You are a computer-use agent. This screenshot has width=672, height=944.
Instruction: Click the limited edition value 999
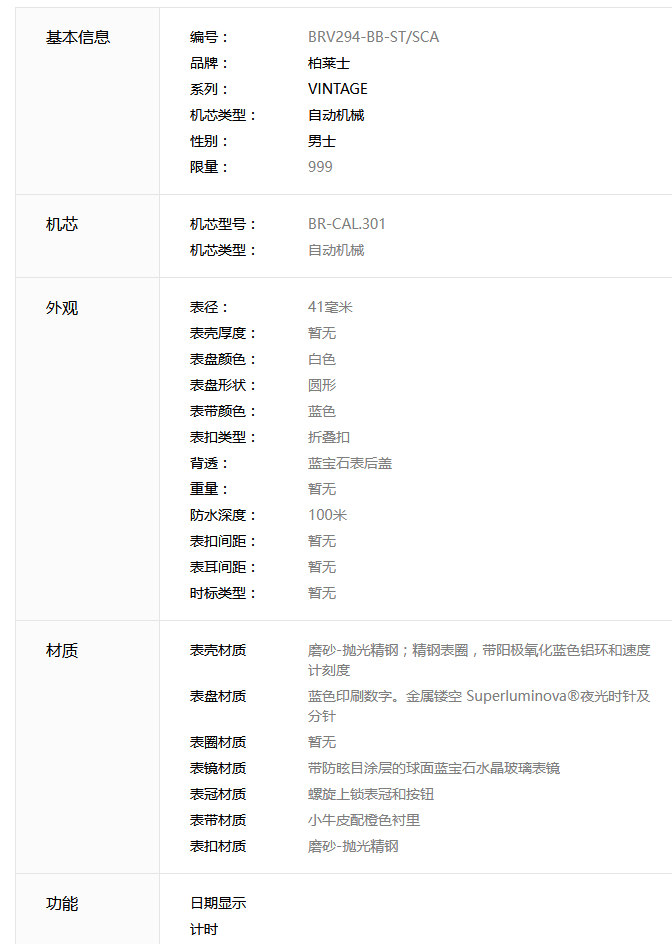click(x=320, y=167)
